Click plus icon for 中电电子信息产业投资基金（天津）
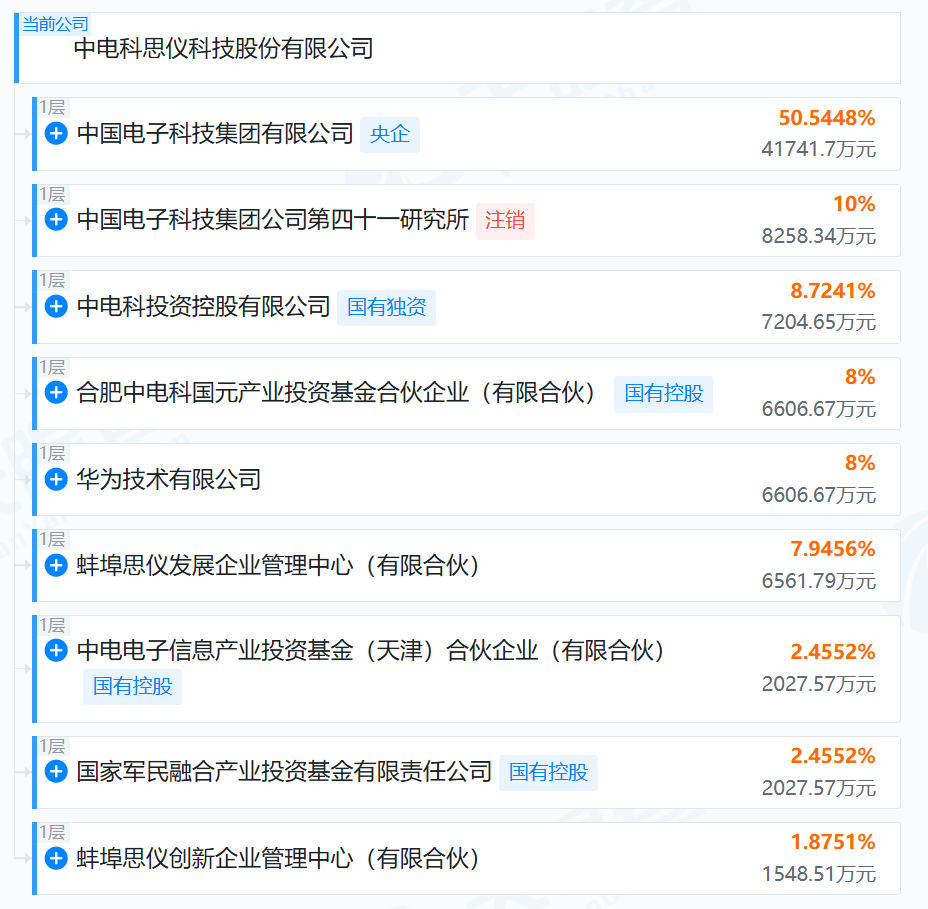The image size is (928, 909). click(x=56, y=650)
